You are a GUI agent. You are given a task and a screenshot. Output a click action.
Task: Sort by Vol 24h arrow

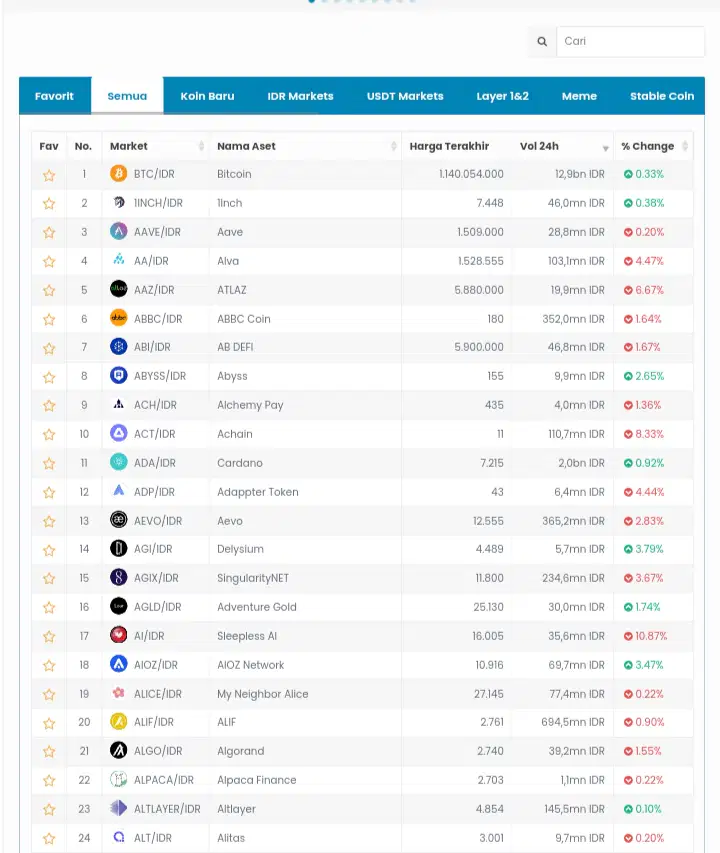tap(605, 149)
